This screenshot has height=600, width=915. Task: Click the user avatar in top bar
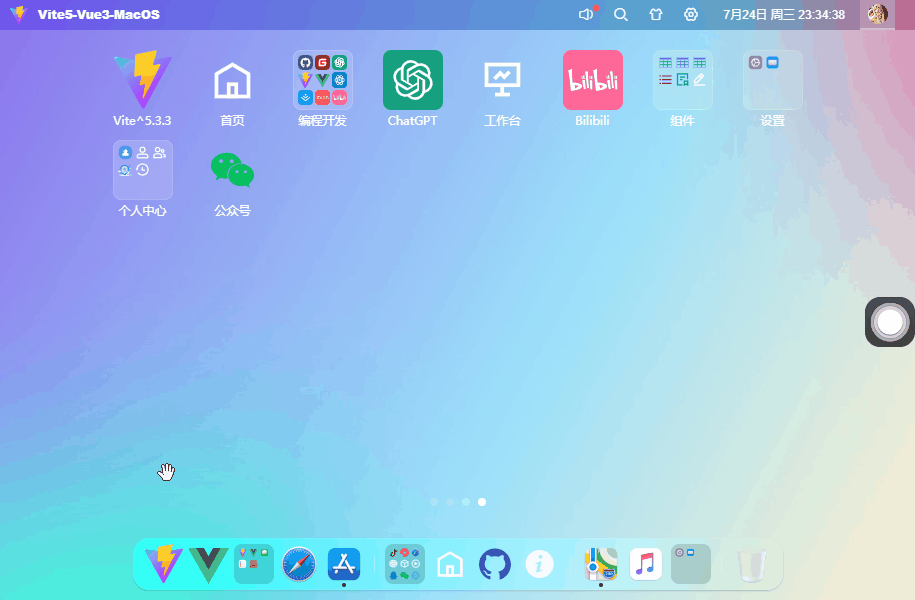(877, 14)
